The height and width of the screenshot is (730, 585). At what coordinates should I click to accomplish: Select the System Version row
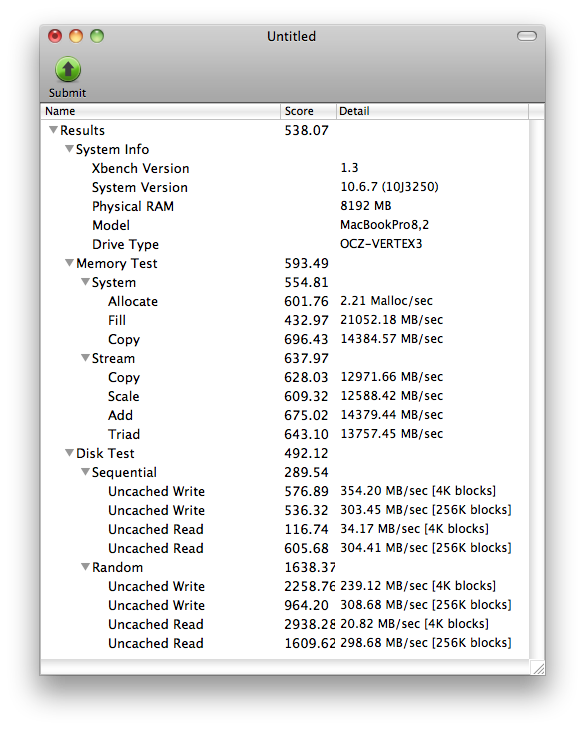(285, 187)
